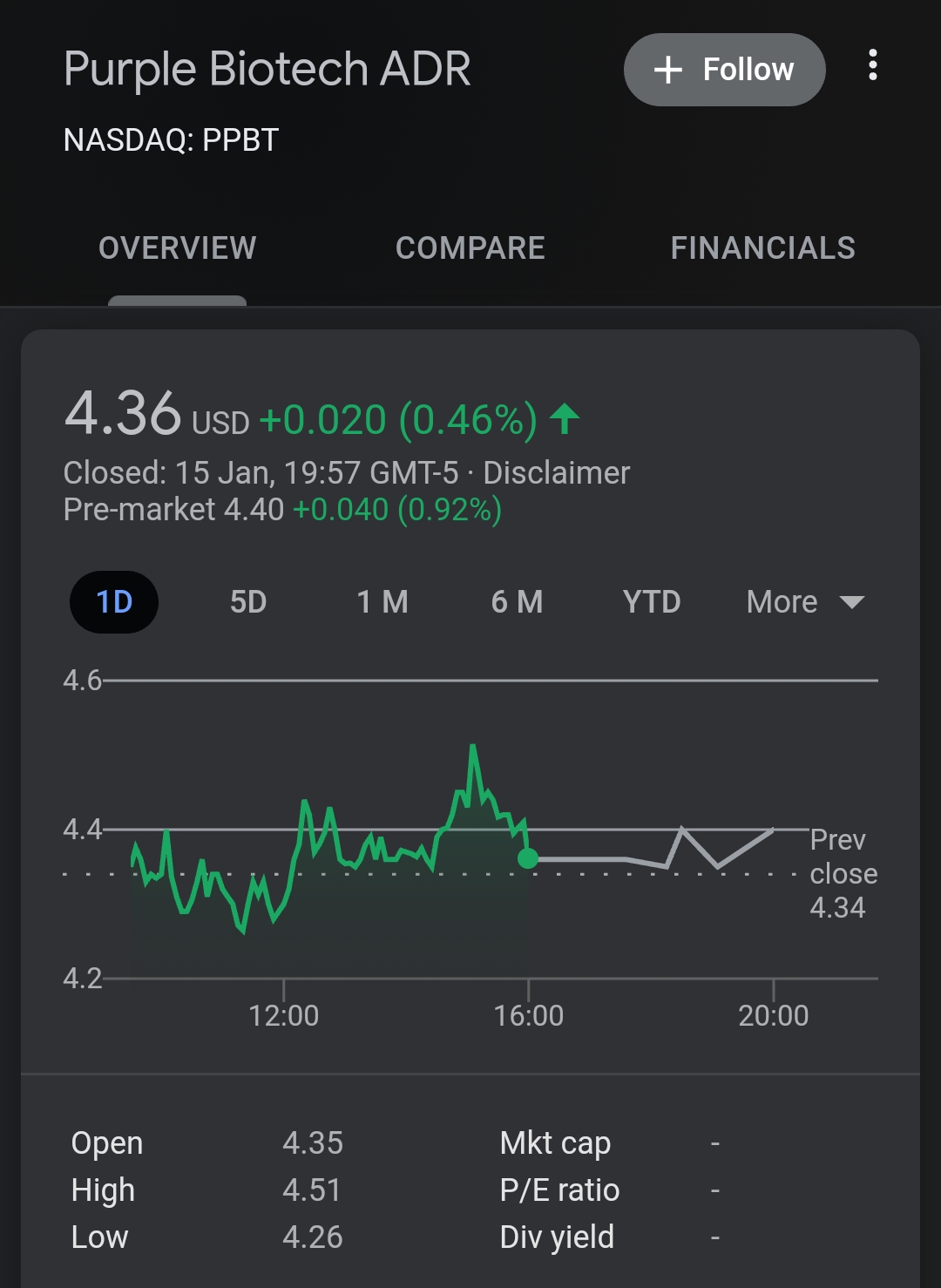The image size is (941, 1288).
Task: Follow the Purple Biotech ADR stock
Action: pos(724,70)
